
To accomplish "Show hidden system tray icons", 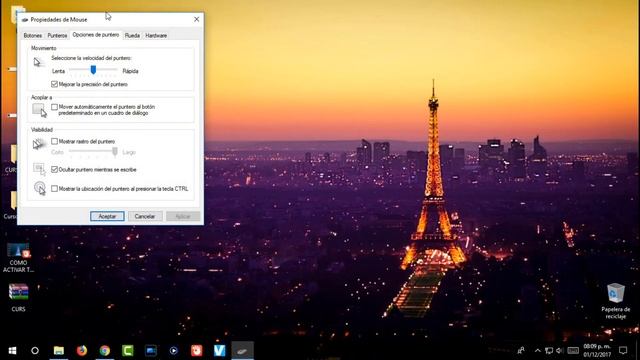I will [538, 351].
